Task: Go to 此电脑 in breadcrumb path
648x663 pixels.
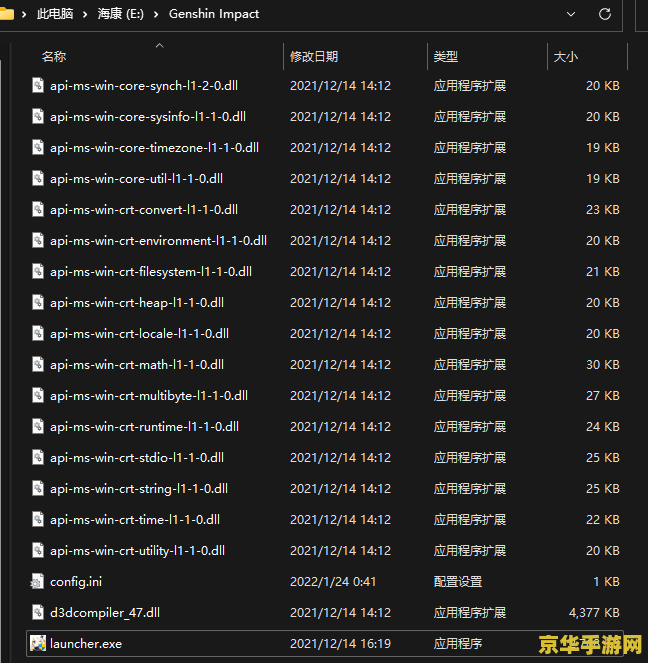Action: pyautogui.click(x=55, y=14)
